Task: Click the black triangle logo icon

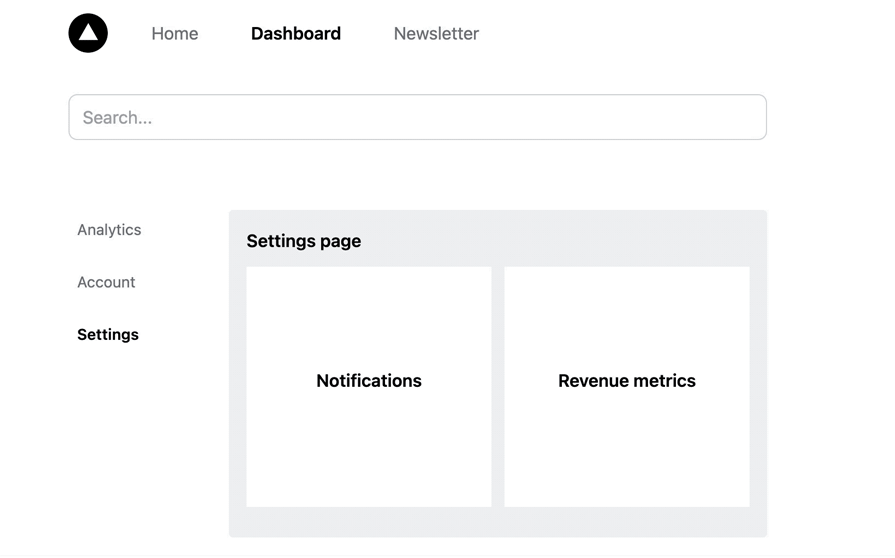Action: coord(88,33)
